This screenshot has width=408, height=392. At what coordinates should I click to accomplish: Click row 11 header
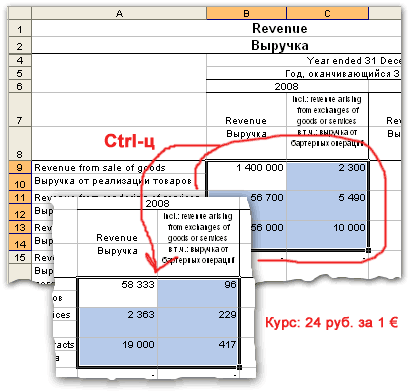click(20, 197)
